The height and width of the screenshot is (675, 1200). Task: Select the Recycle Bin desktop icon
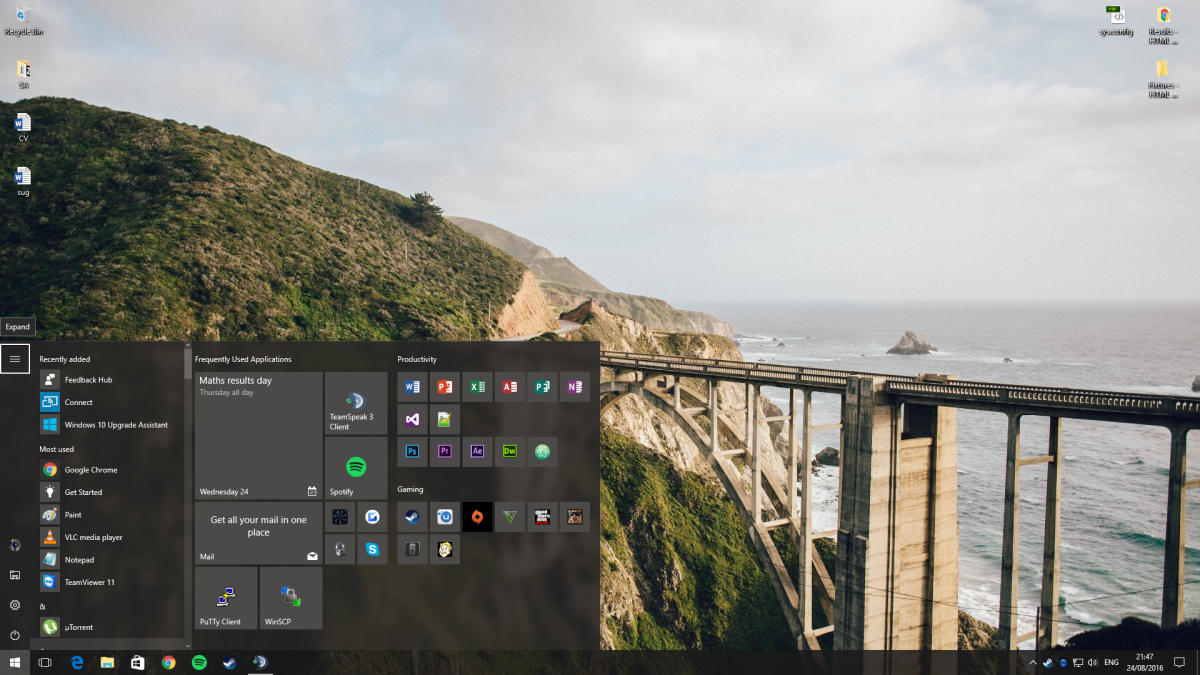[x=23, y=21]
